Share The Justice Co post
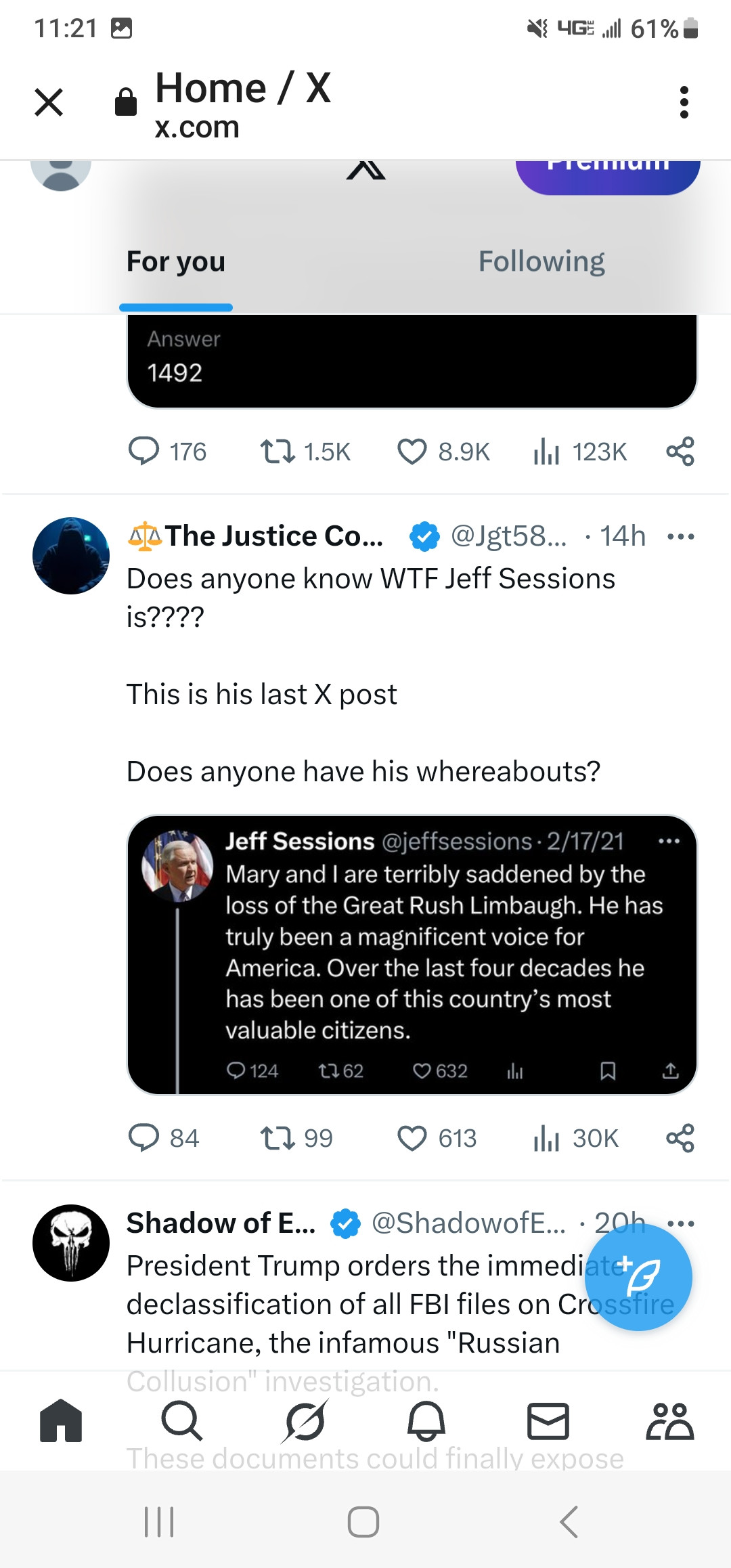 pos(680,1138)
